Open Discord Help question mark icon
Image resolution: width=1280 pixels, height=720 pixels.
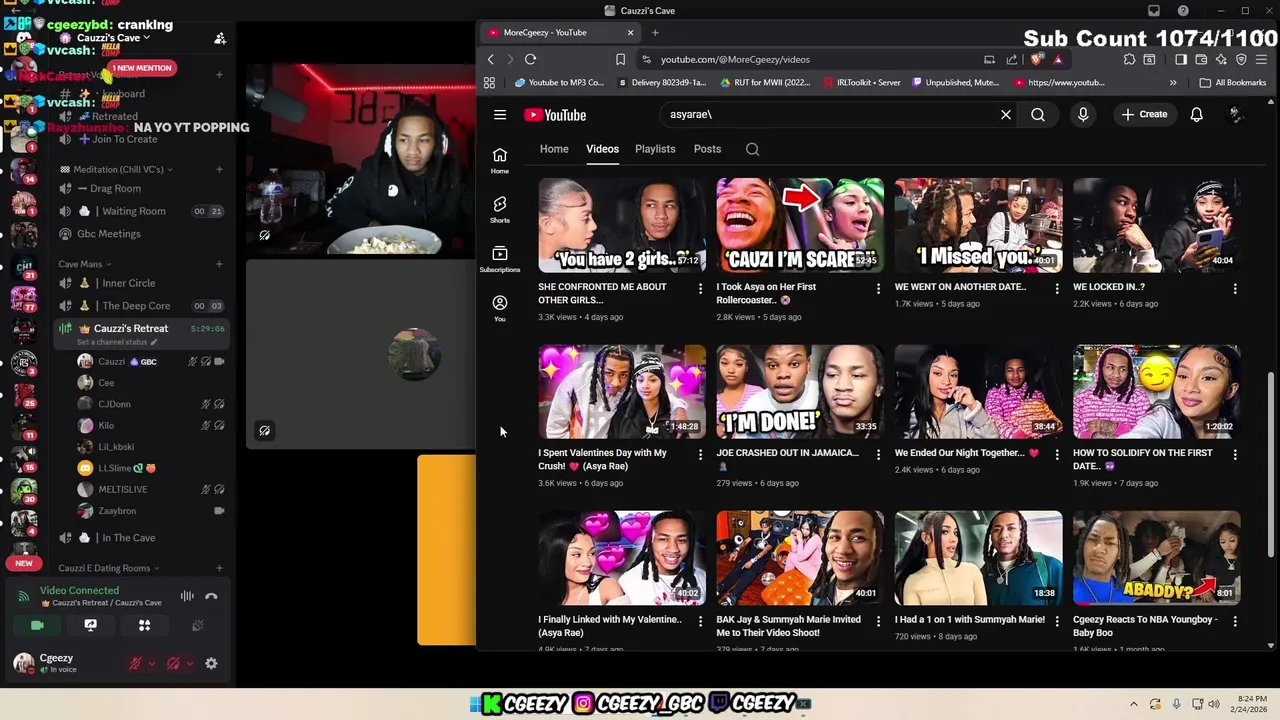[x=1184, y=11]
